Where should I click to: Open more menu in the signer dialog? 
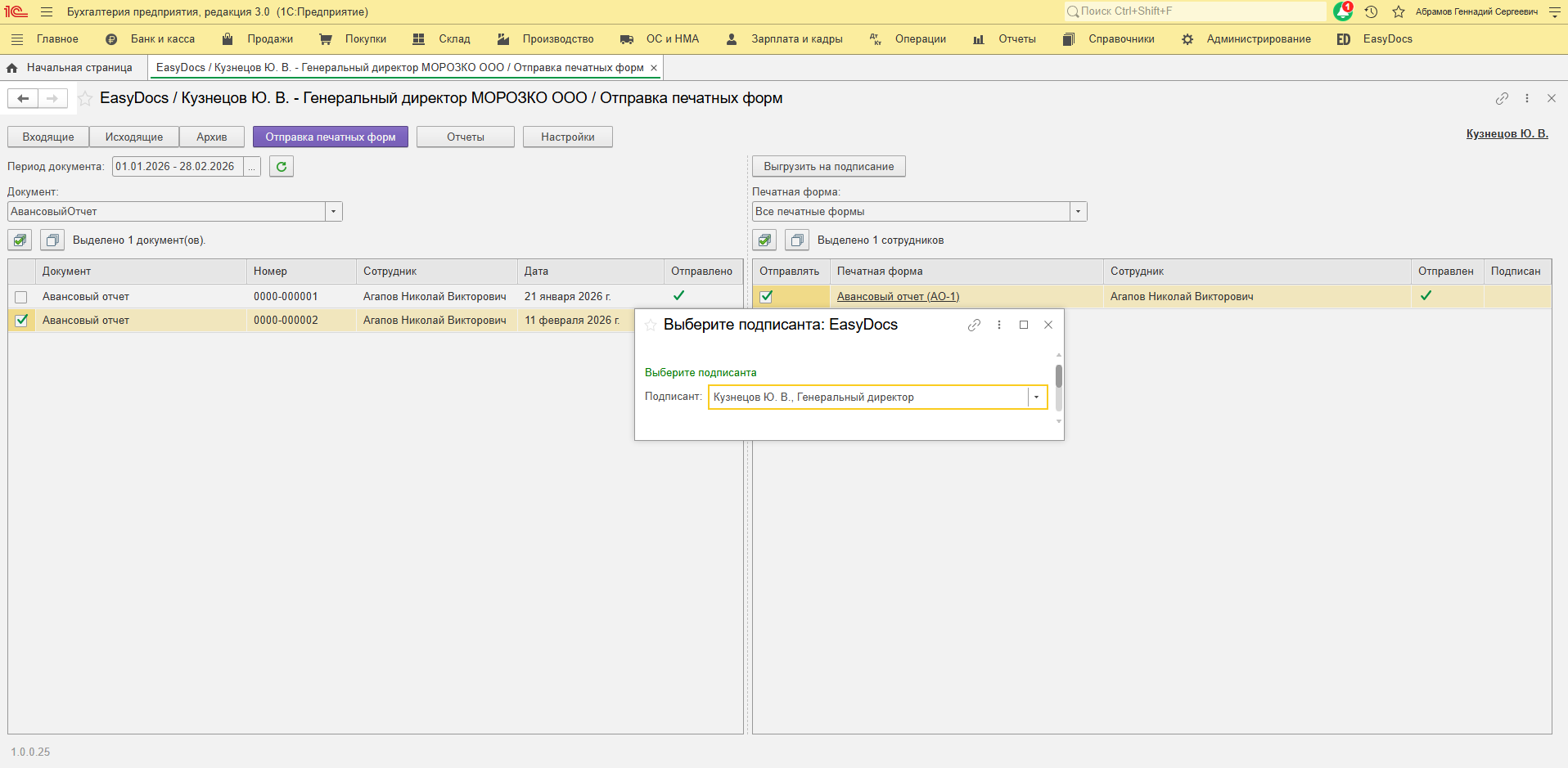[x=999, y=325]
